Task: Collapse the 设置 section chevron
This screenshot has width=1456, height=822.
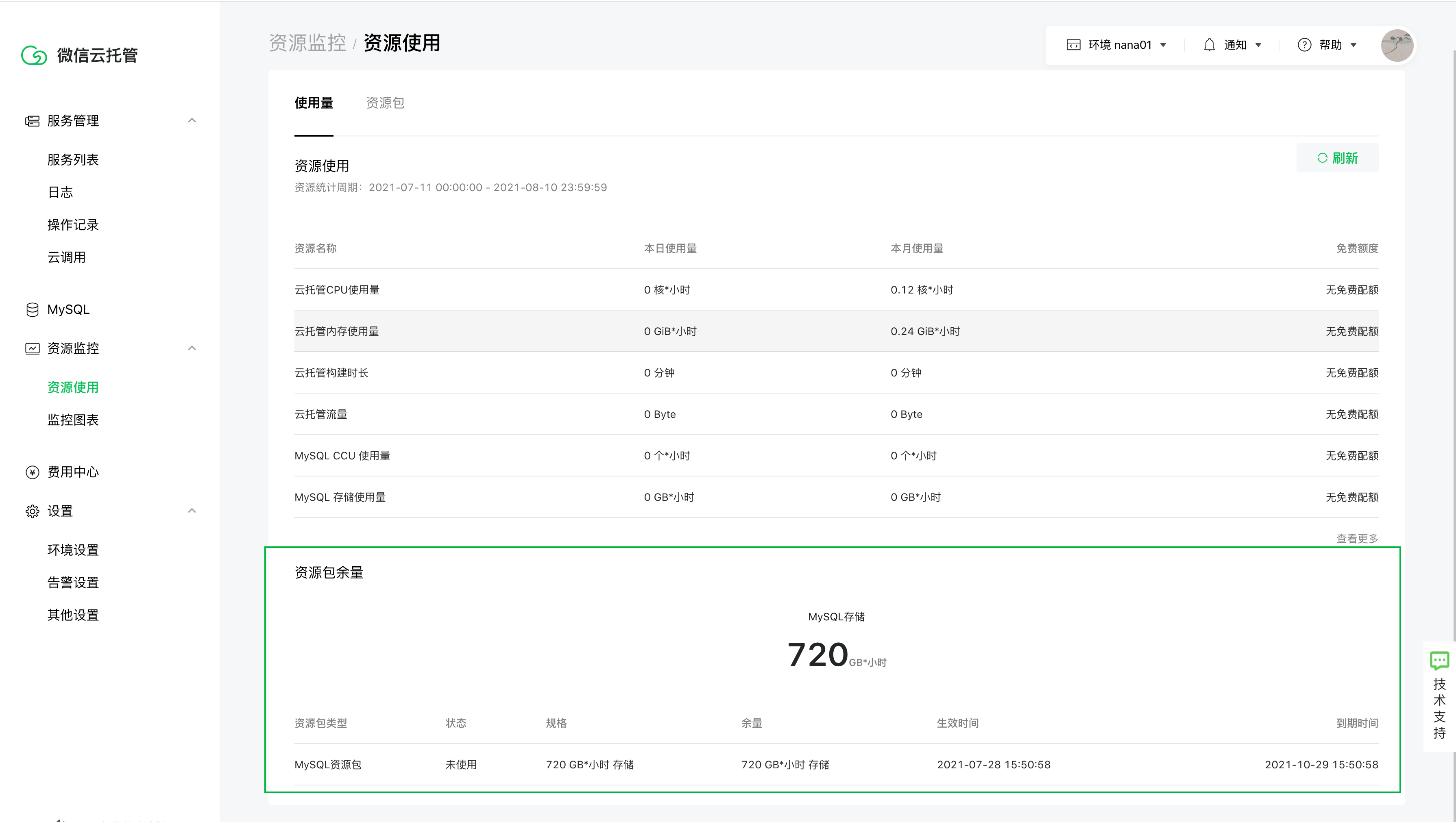Action: 192,511
